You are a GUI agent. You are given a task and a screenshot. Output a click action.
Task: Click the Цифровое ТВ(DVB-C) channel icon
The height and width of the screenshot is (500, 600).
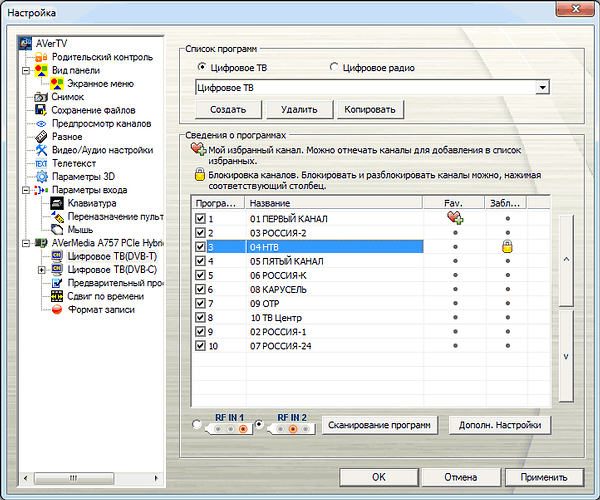[x=57, y=269]
